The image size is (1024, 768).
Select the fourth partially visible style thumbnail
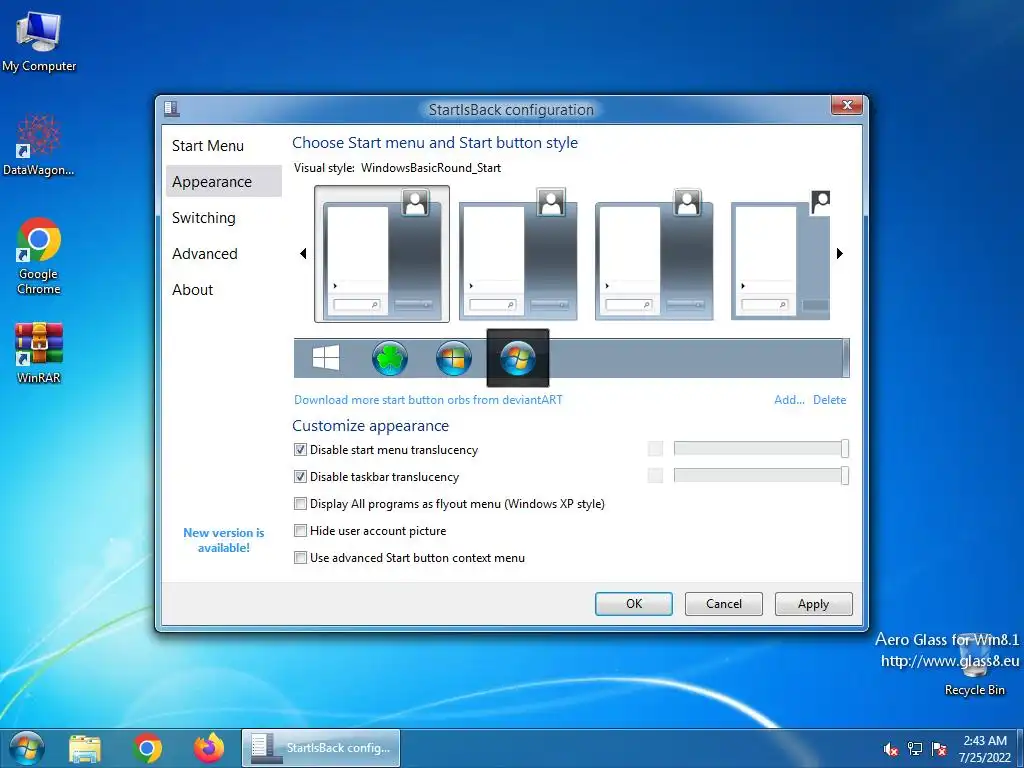(780, 254)
